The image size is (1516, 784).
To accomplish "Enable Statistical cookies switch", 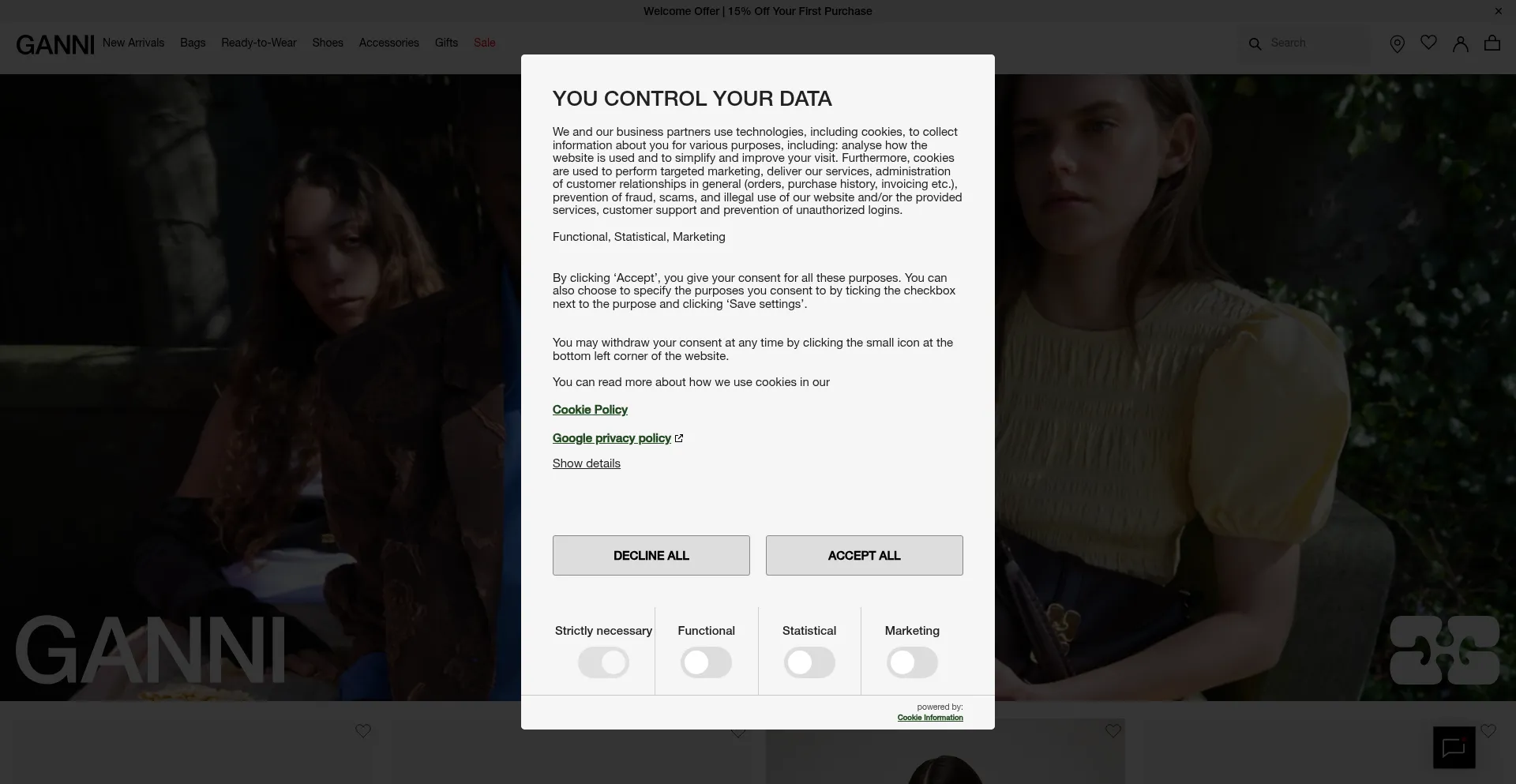I will pyautogui.click(x=809, y=662).
